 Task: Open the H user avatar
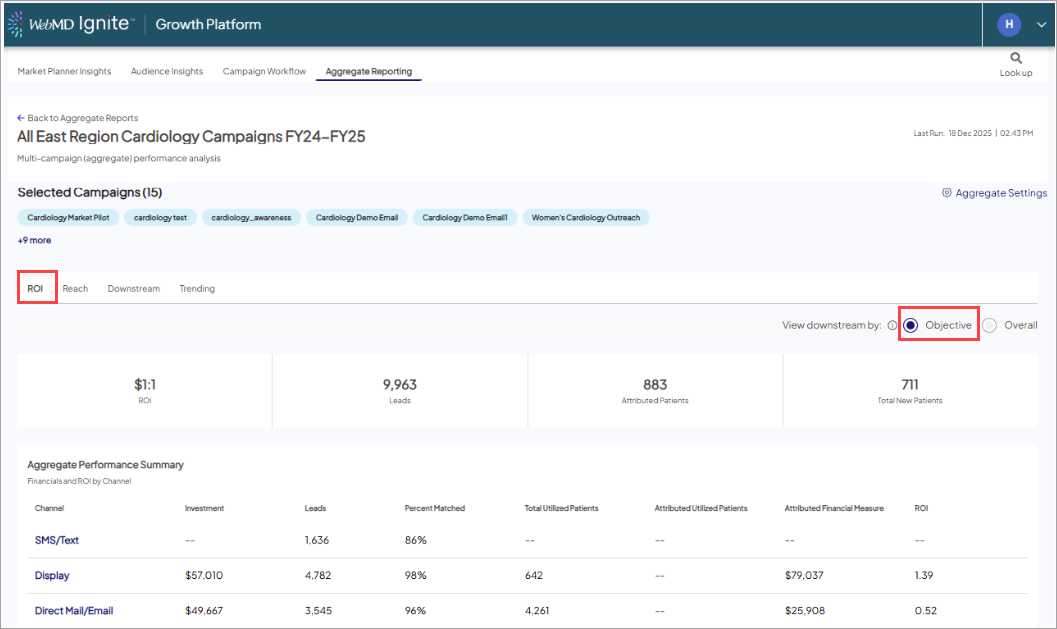click(x=1009, y=23)
